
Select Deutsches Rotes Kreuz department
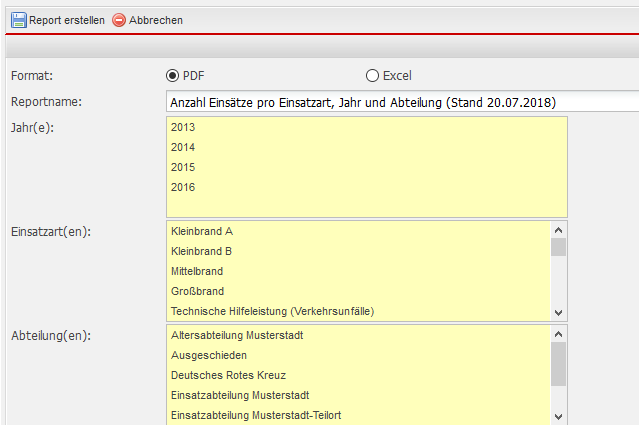(x=228, y=375)
